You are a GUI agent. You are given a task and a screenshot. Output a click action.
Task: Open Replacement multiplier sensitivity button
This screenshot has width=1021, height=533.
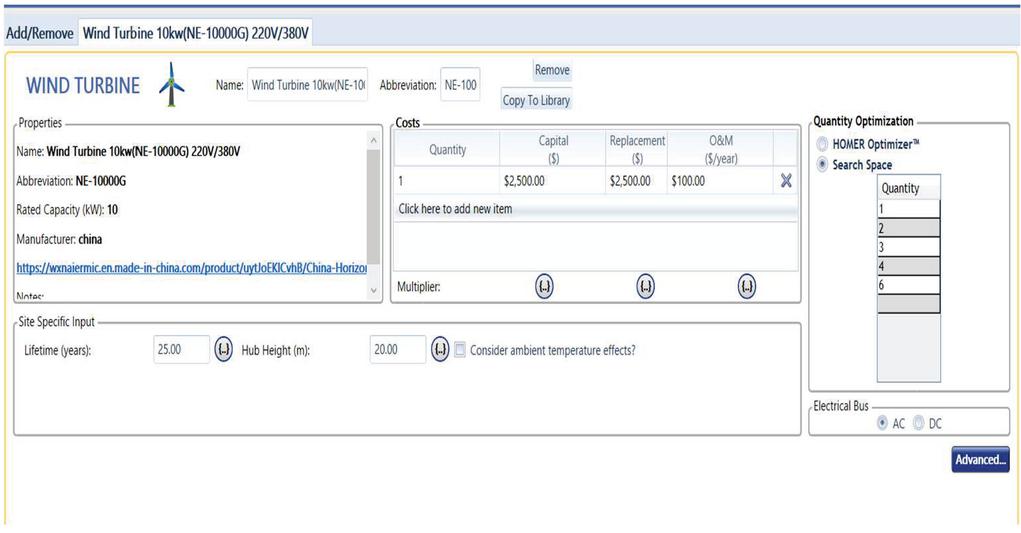[x=646, y=286]
